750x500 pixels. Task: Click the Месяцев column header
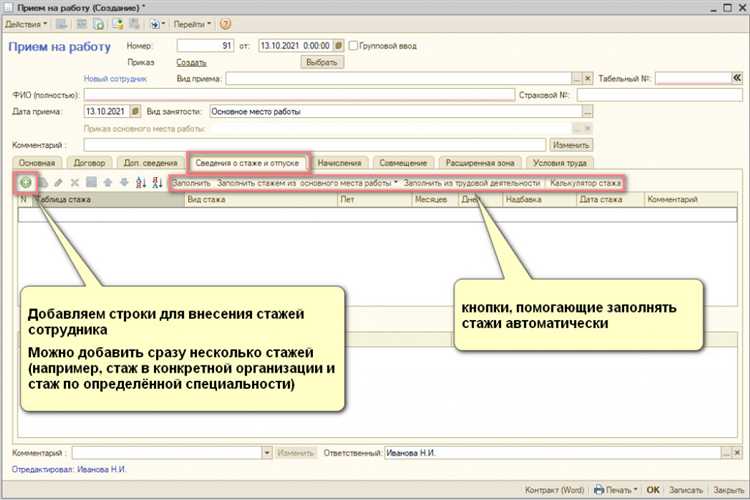[x=435, y=200]
